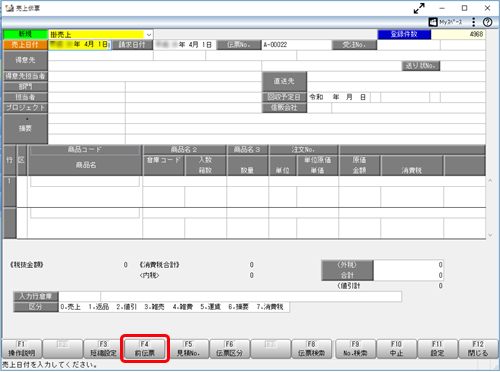
Task: Open the three-dot more options menu
Action: point(474,22)
